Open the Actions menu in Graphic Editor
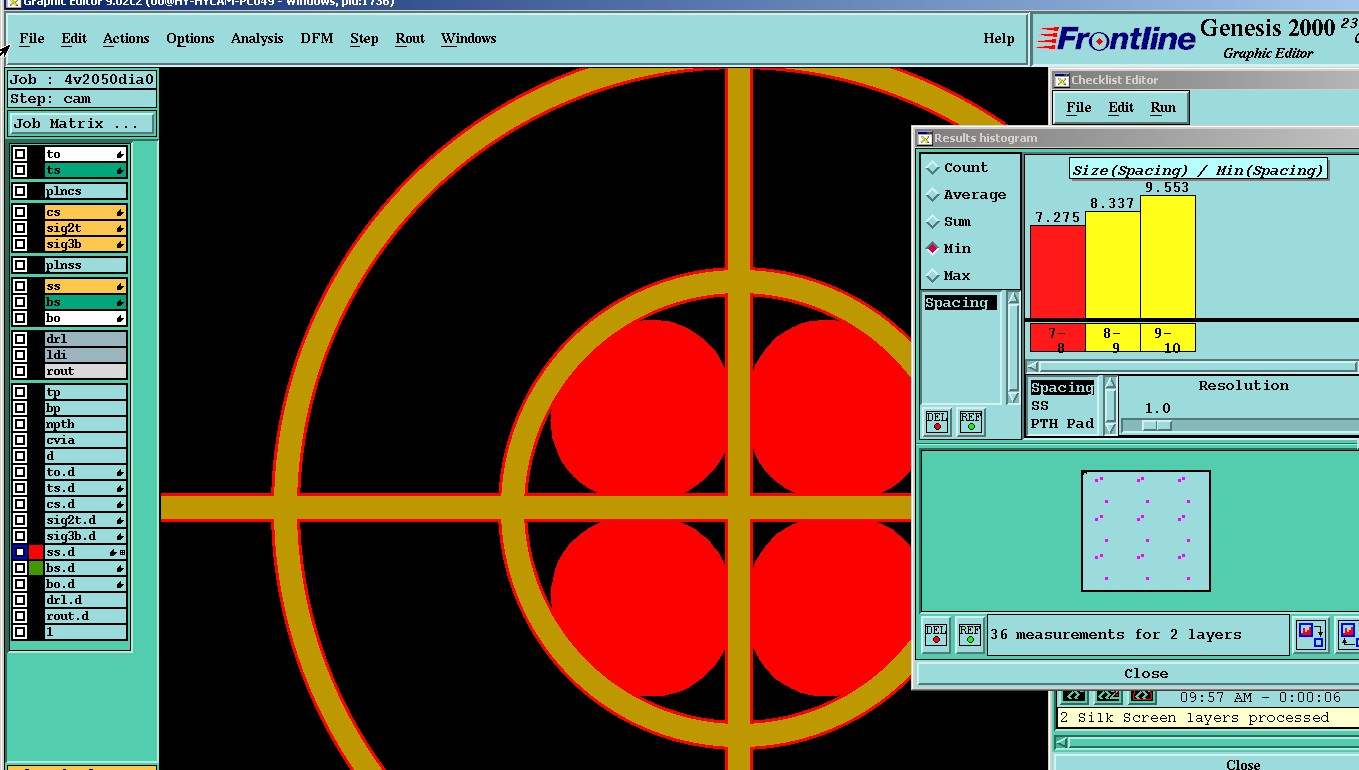The image size is (1359, 770). point(126,38)
